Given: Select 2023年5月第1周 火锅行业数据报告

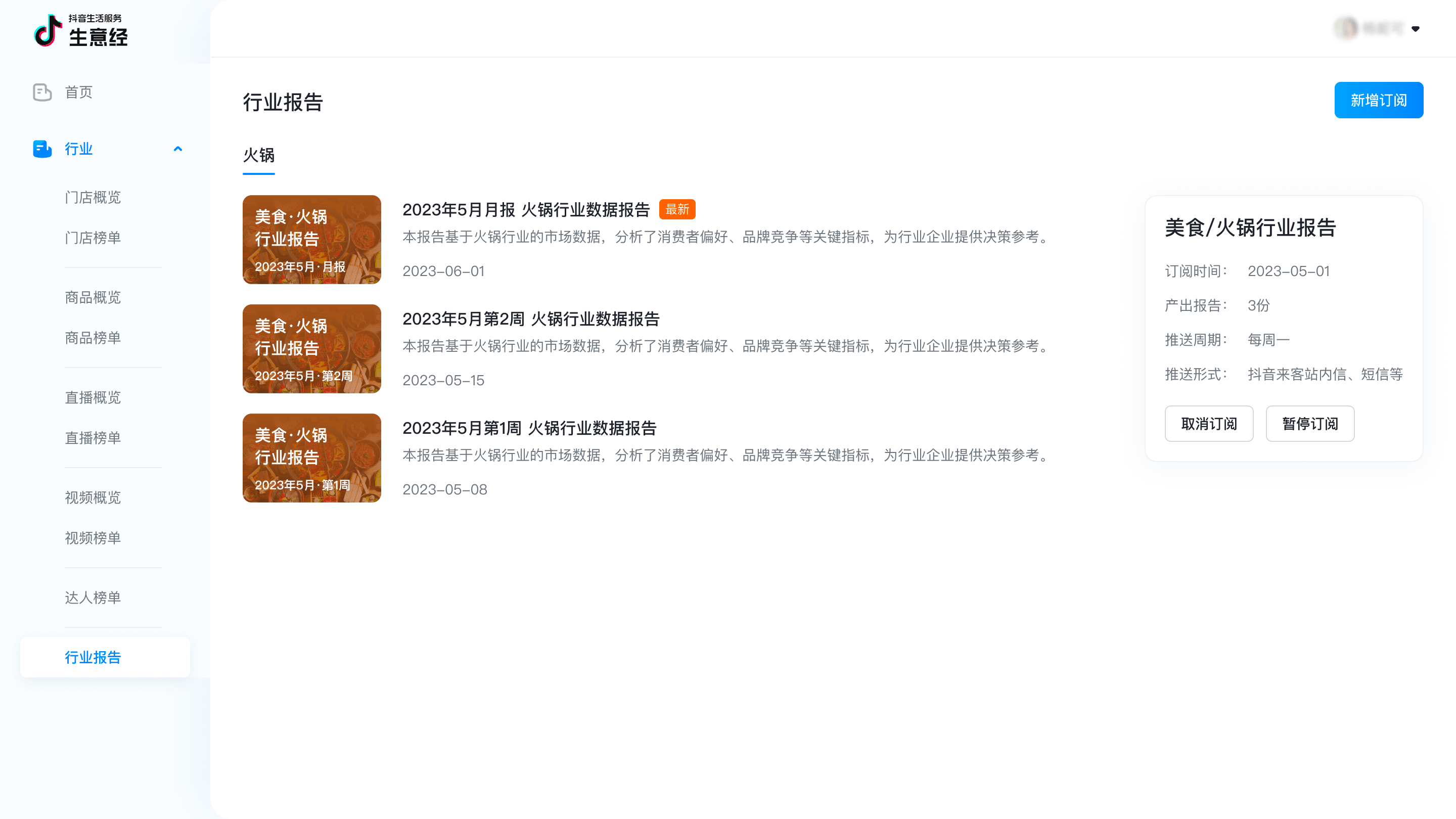Looking at the screenshot, I should tap(529, 428).
